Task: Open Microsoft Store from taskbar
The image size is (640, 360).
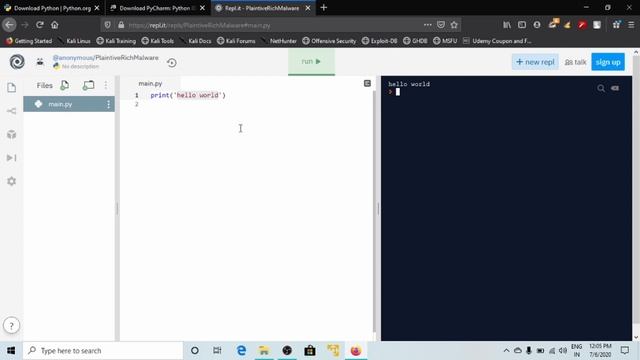Action: [310, 351]
